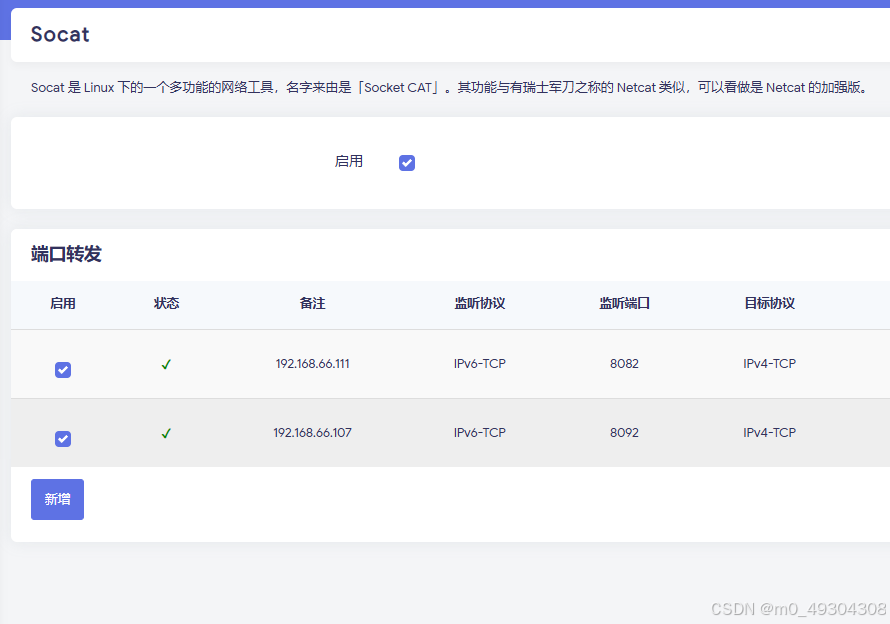
Task: Uncheck 启用 for the 192.168.66.107 rule
Action: (63, 439)
